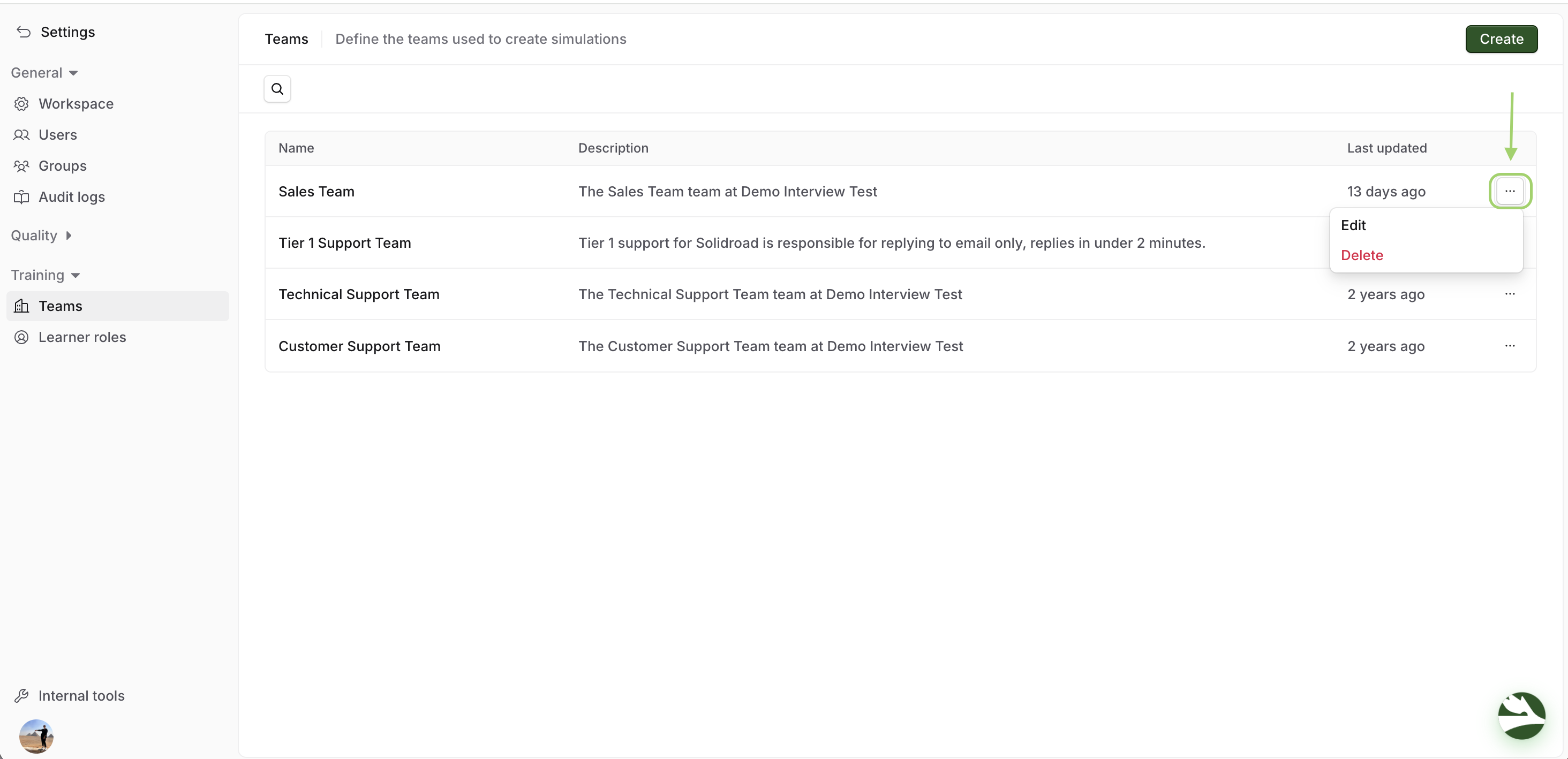Select Teams in the sidebar
This screenshot has width=1568, height=759.
click(x=117, y=305)
